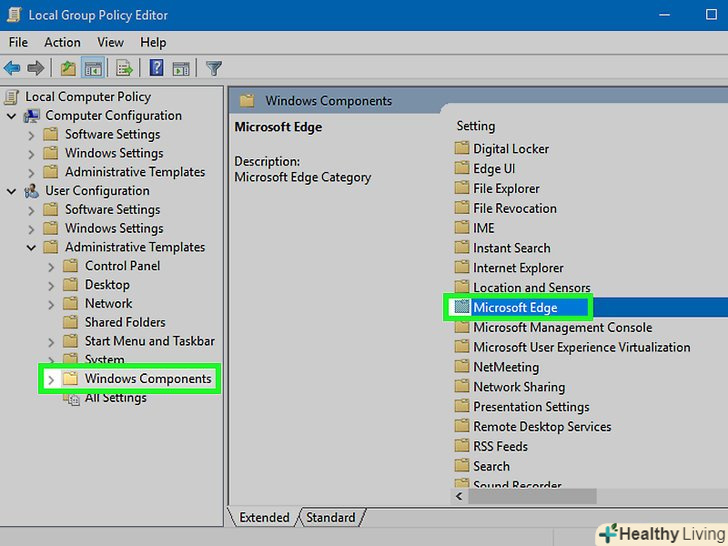
Task: Expand the Windows Components tree node
Action: (51, 380)
